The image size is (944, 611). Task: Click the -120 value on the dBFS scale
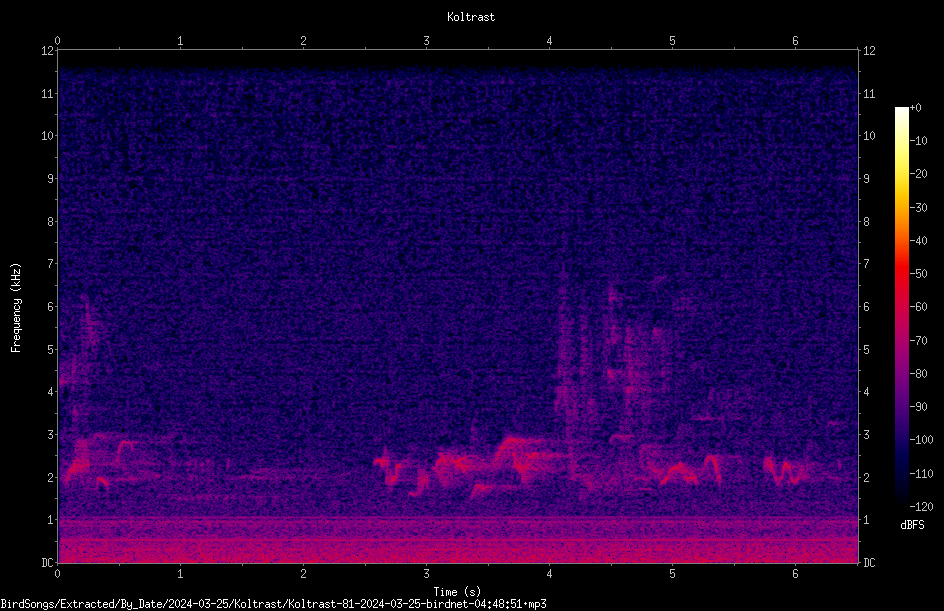[x=921, y=506]
